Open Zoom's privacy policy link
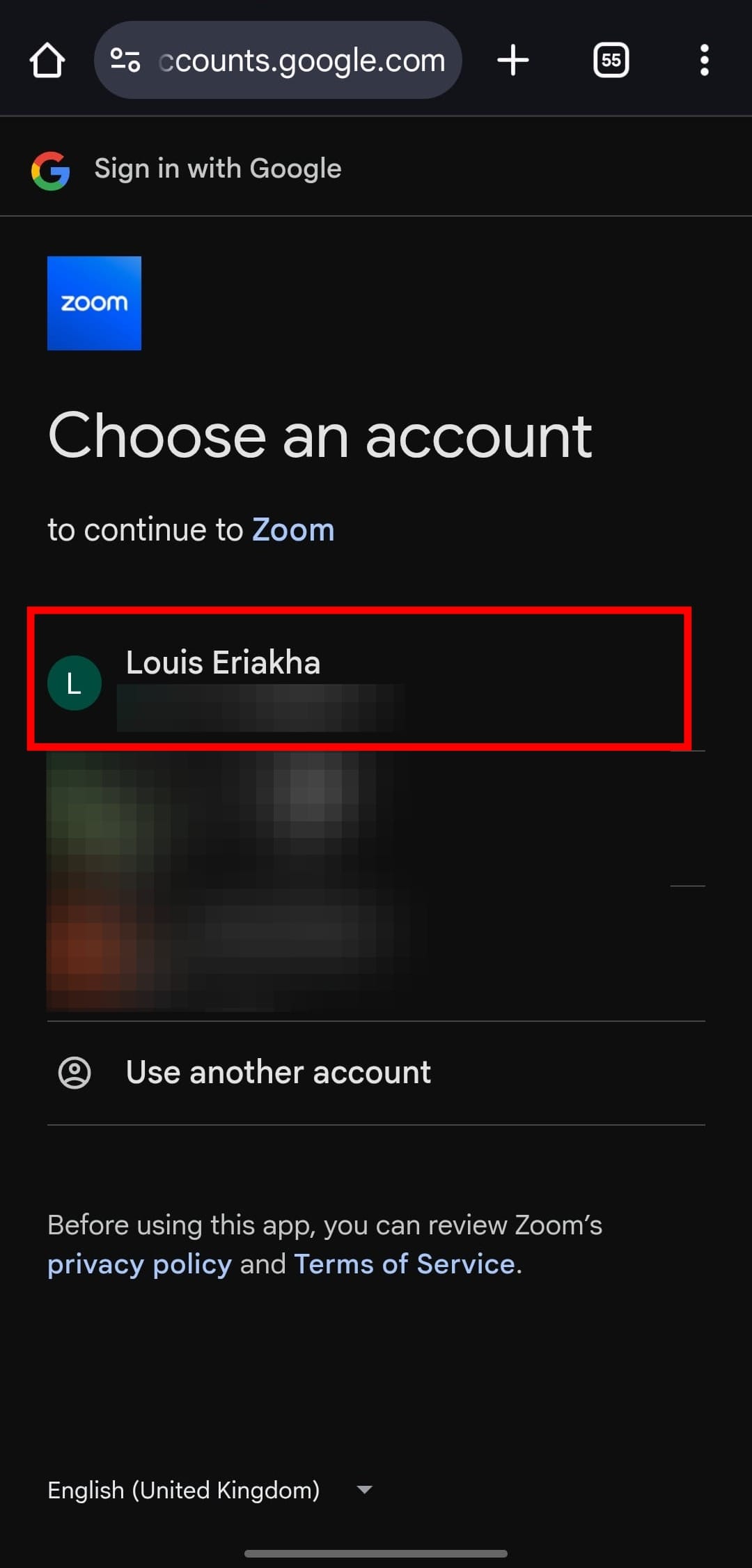 click(x=139, y=1264)
